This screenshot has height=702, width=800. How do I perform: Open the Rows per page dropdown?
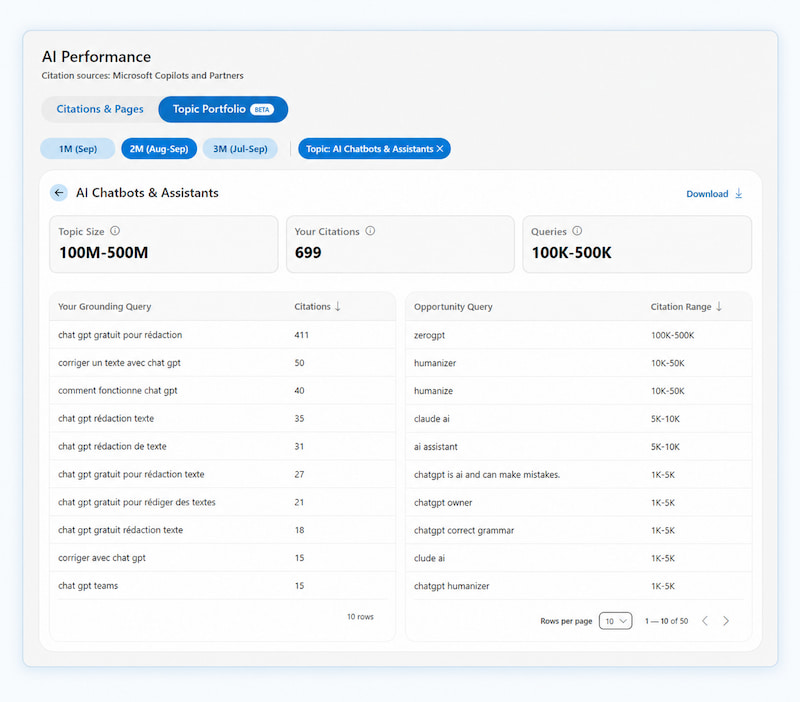[615, 621]
